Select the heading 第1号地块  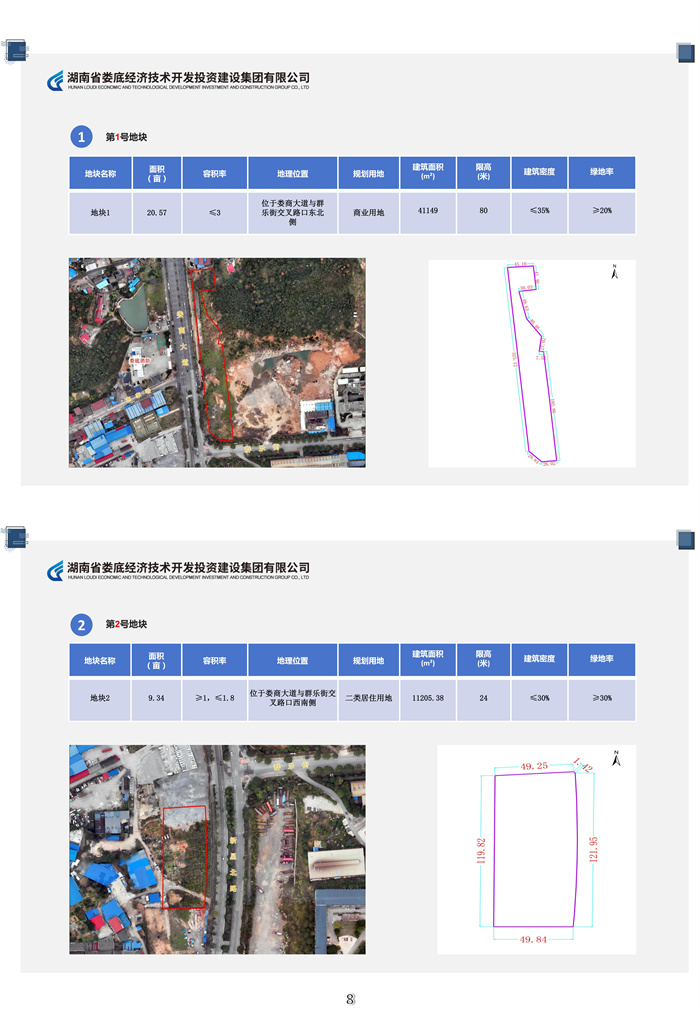[126, 137]
